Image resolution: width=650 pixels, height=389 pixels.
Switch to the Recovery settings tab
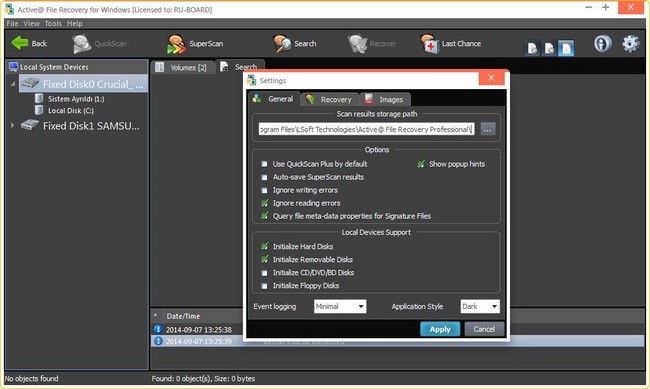[x=330, y=100]
